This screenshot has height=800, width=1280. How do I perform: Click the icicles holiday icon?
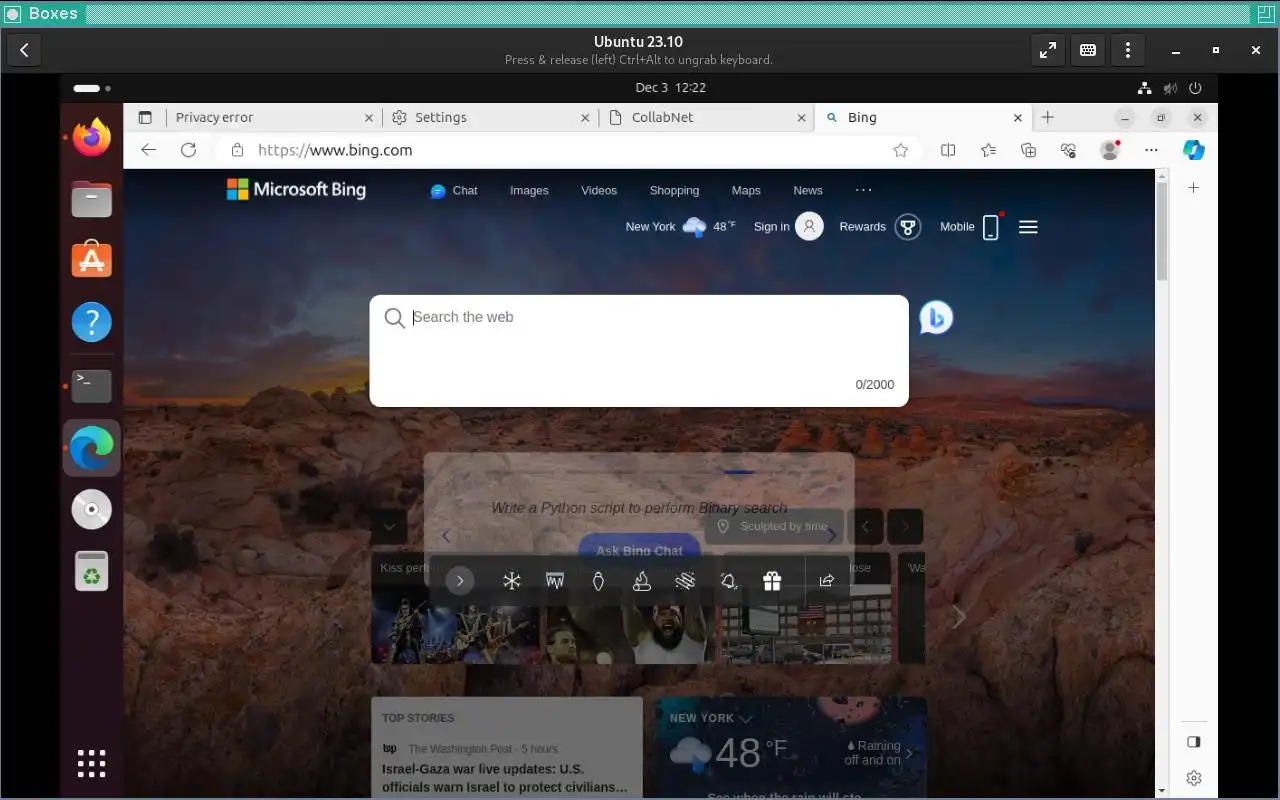[555, 581]
